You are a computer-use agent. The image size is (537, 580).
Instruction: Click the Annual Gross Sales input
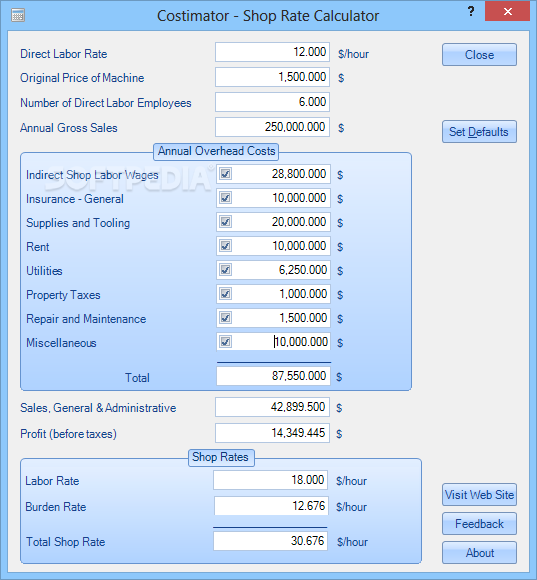coord(272,127)
